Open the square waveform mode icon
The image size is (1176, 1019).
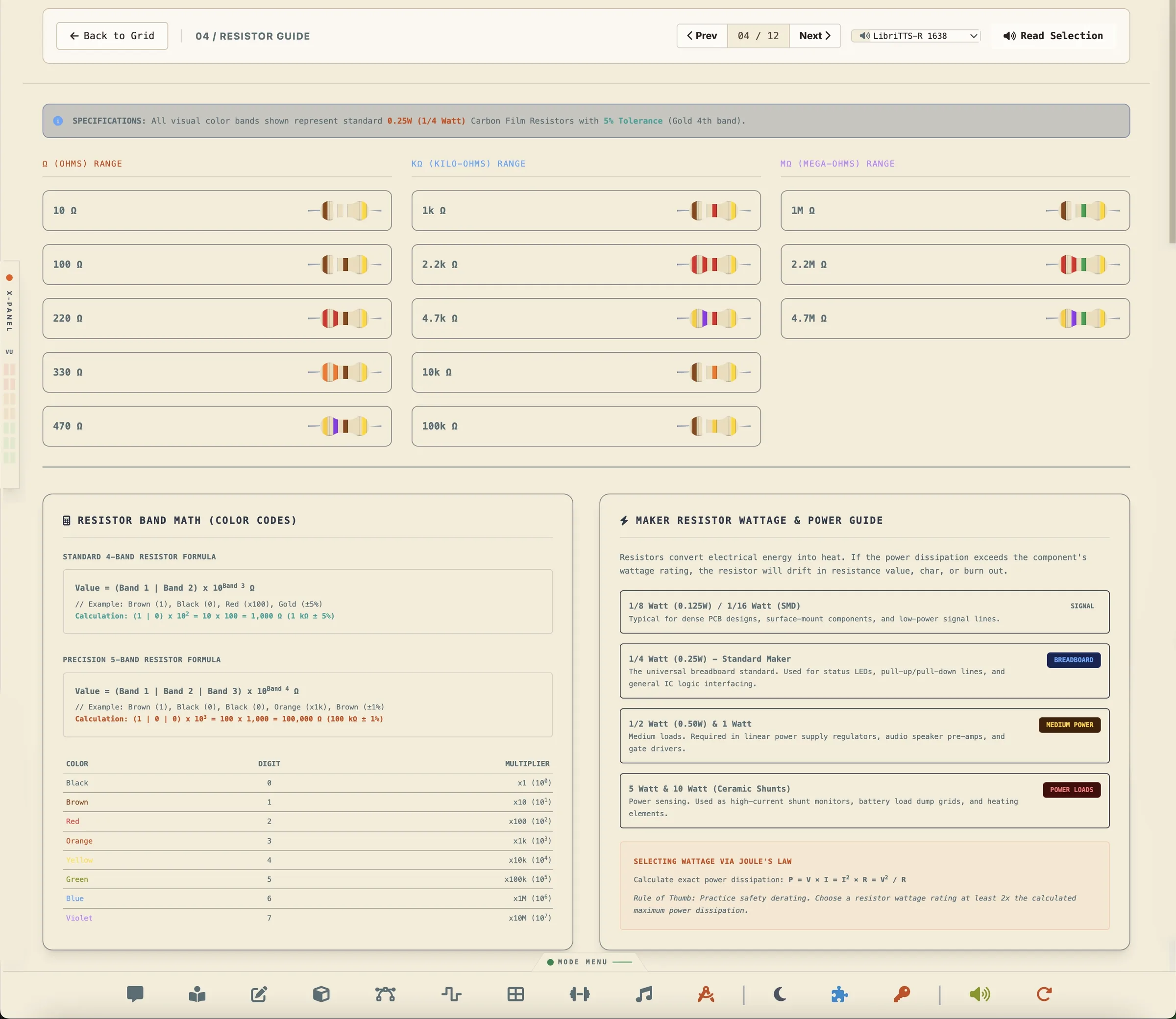[x=451, y=994]
